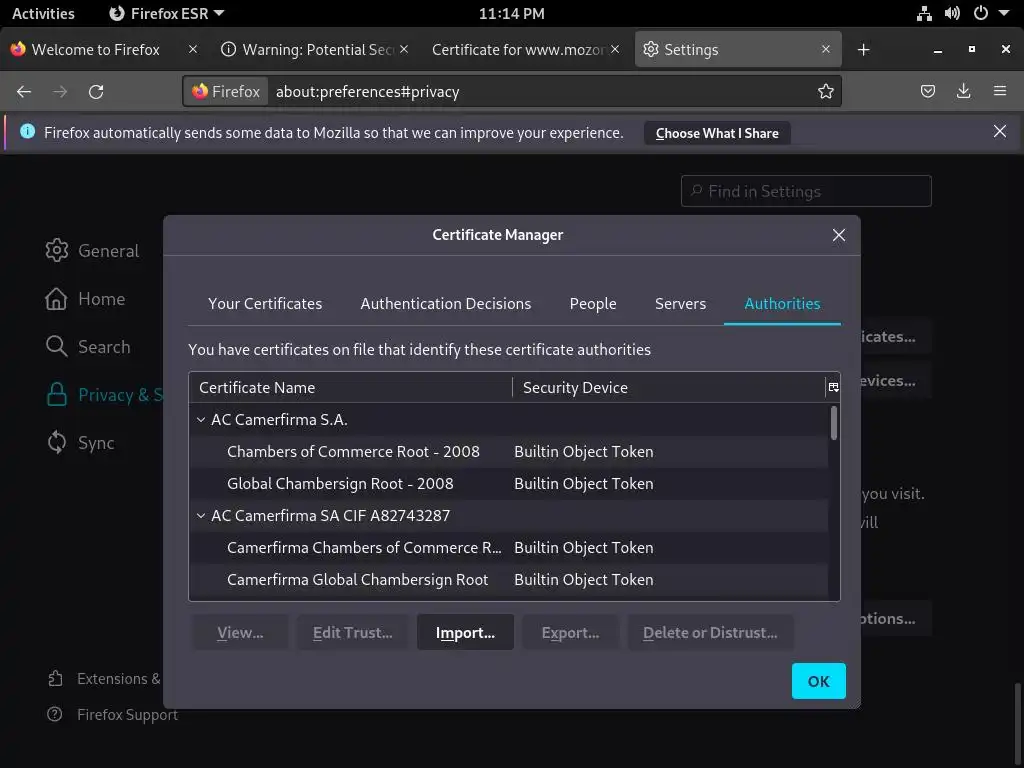Image resolution: width=1024 pixels, height=768 pixels.
Task: Click the Firefox identity icon in address bar
Action: click(226, 91)
